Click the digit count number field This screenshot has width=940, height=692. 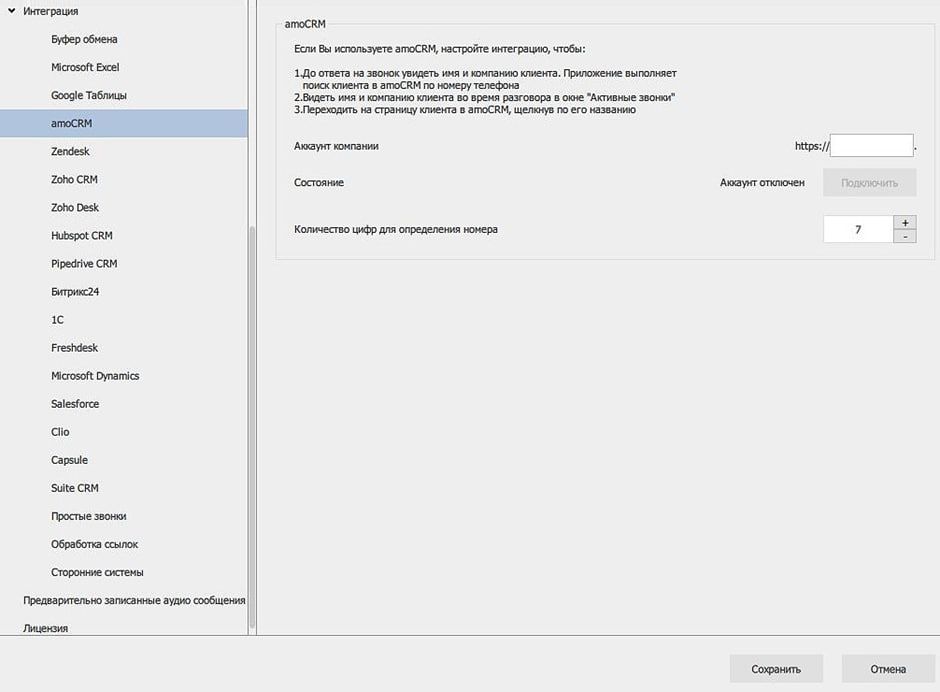pyautogui.click(x=857, y=230)
